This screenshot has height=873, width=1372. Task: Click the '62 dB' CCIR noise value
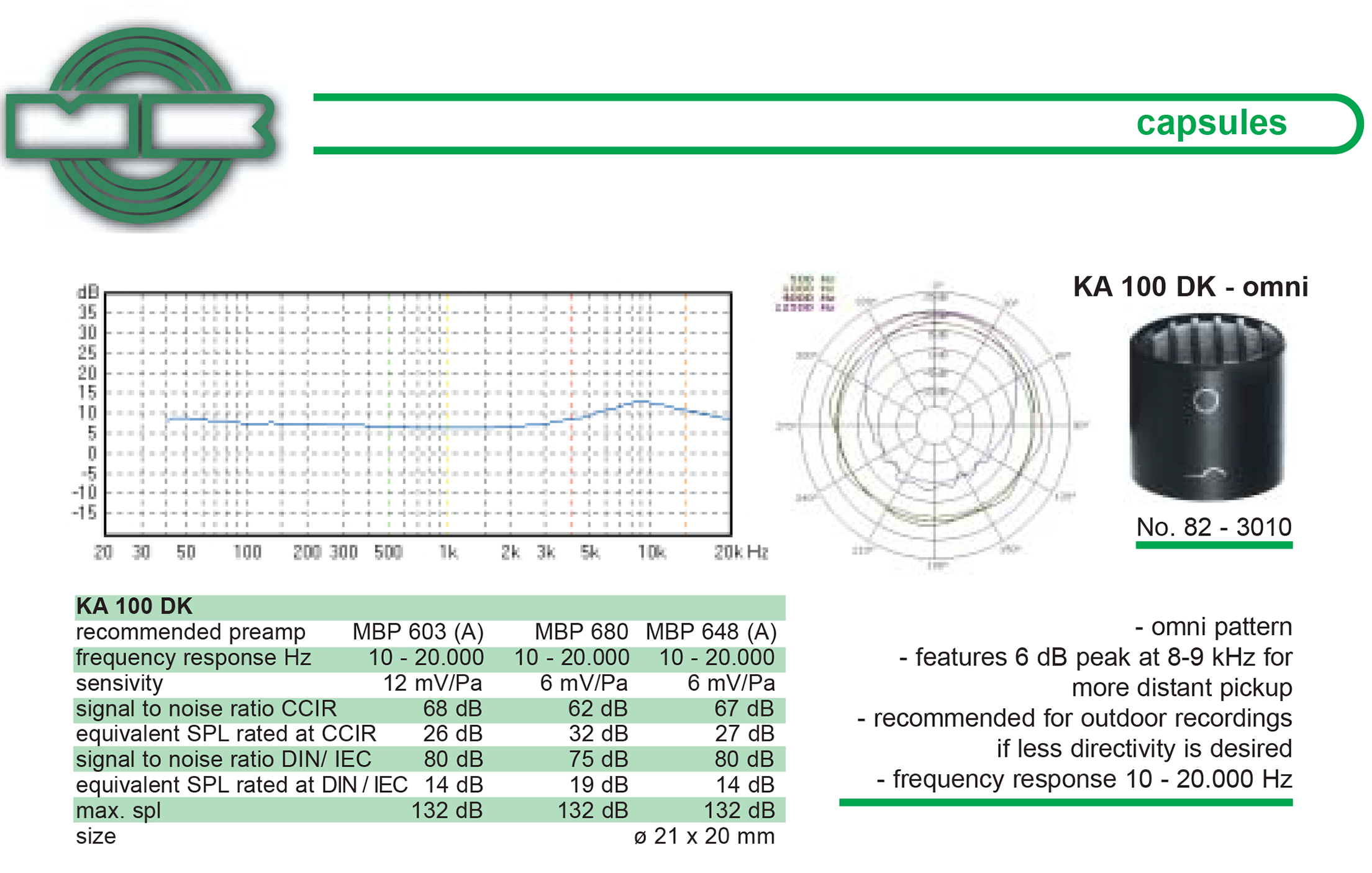point(597,708)
